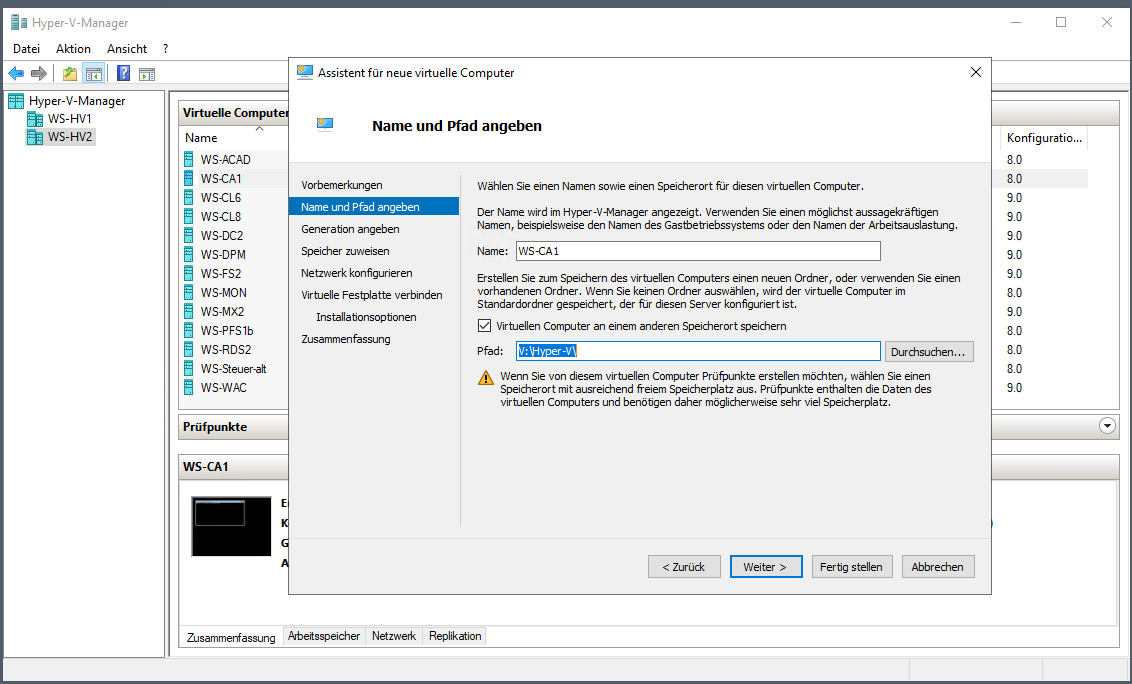
Task: Open the Datei menu
Action: pyautogui.click(x=27, y=48)
